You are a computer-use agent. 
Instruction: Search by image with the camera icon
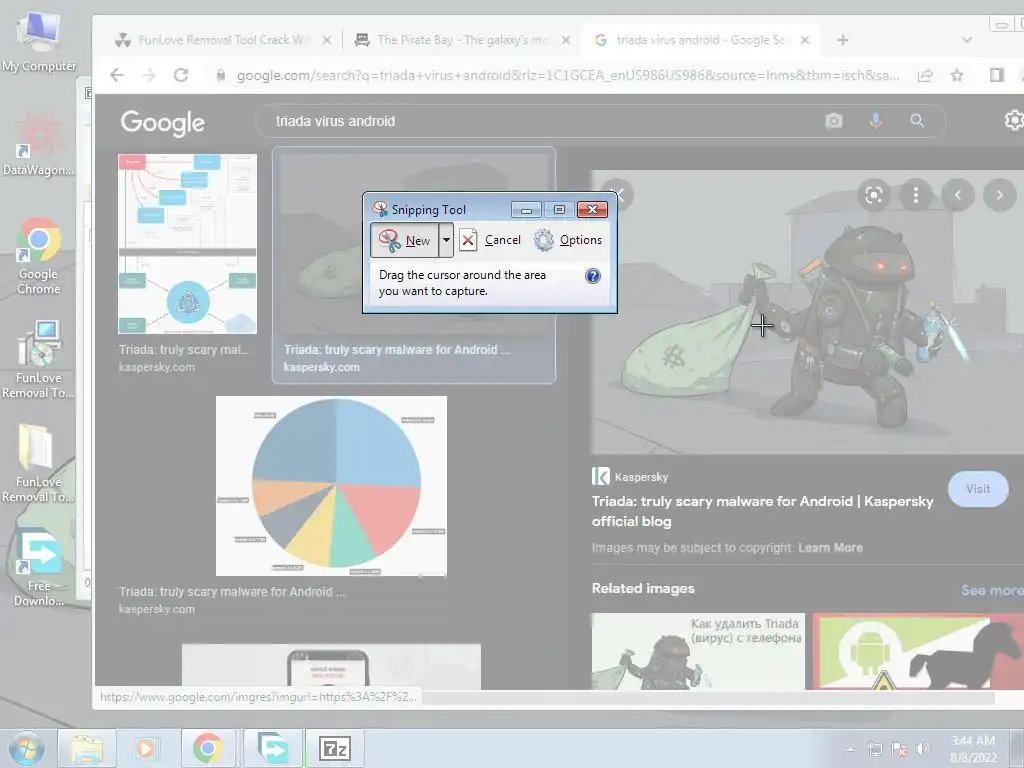coord(834,121)
